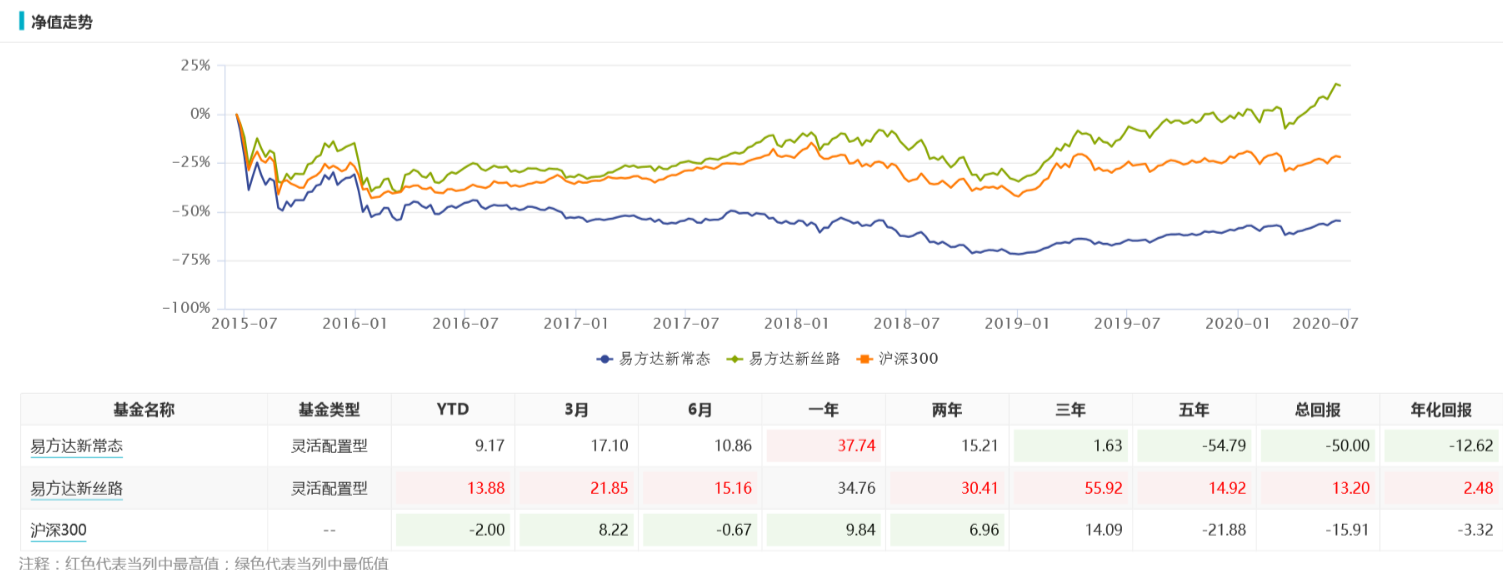Click the 总回报 column header
The height and width of the screenshot is (570, 1503).
tap(1318, 410)
